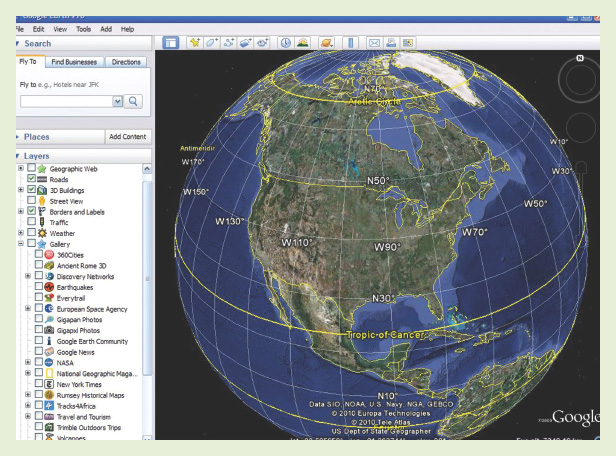Viewport: 616px width, 456px height.
Task: Open the Fly To history dropdown
Action: [x=117, y=101]
